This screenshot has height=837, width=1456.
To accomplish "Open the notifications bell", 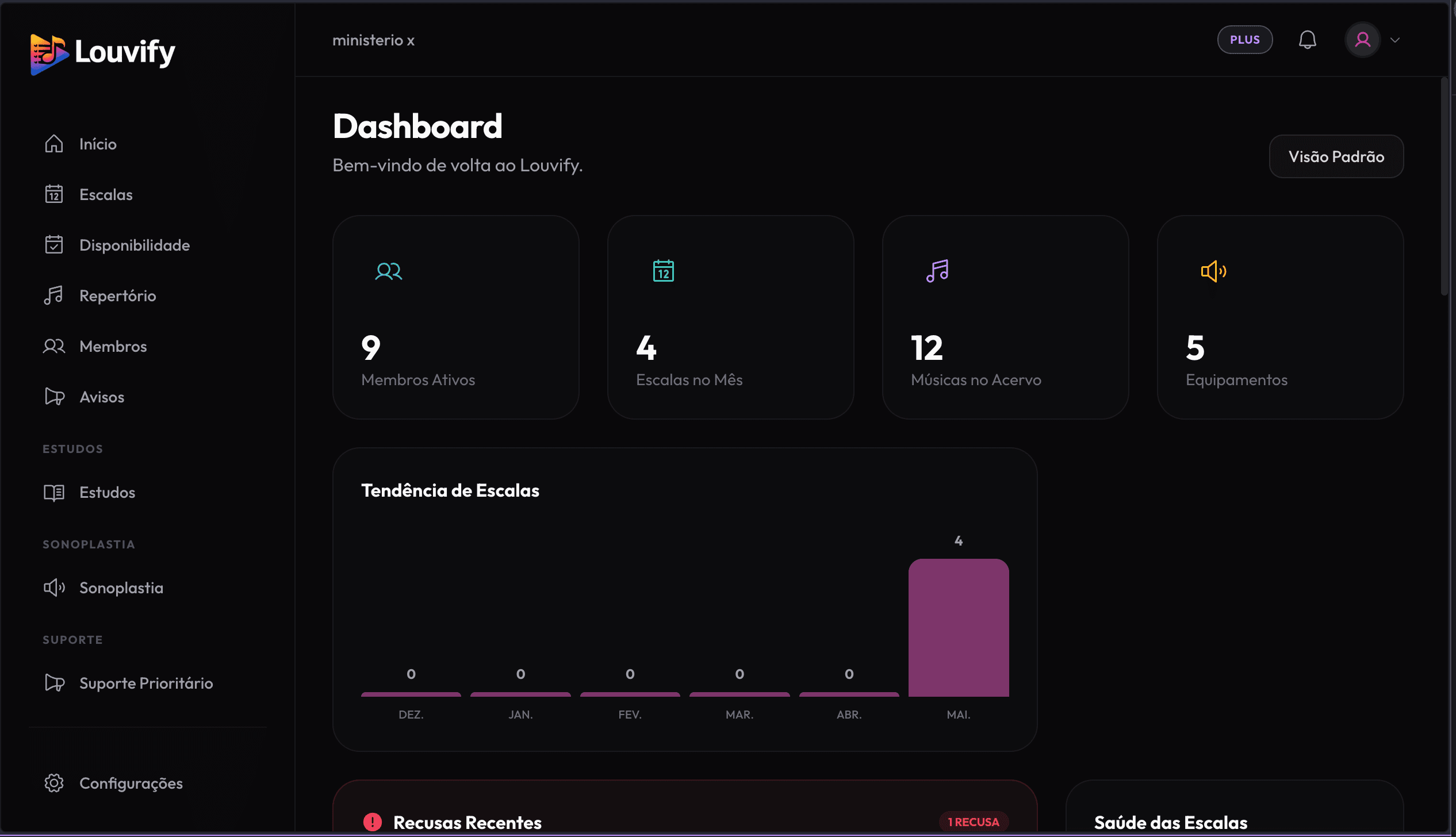I will (1307, 40).
